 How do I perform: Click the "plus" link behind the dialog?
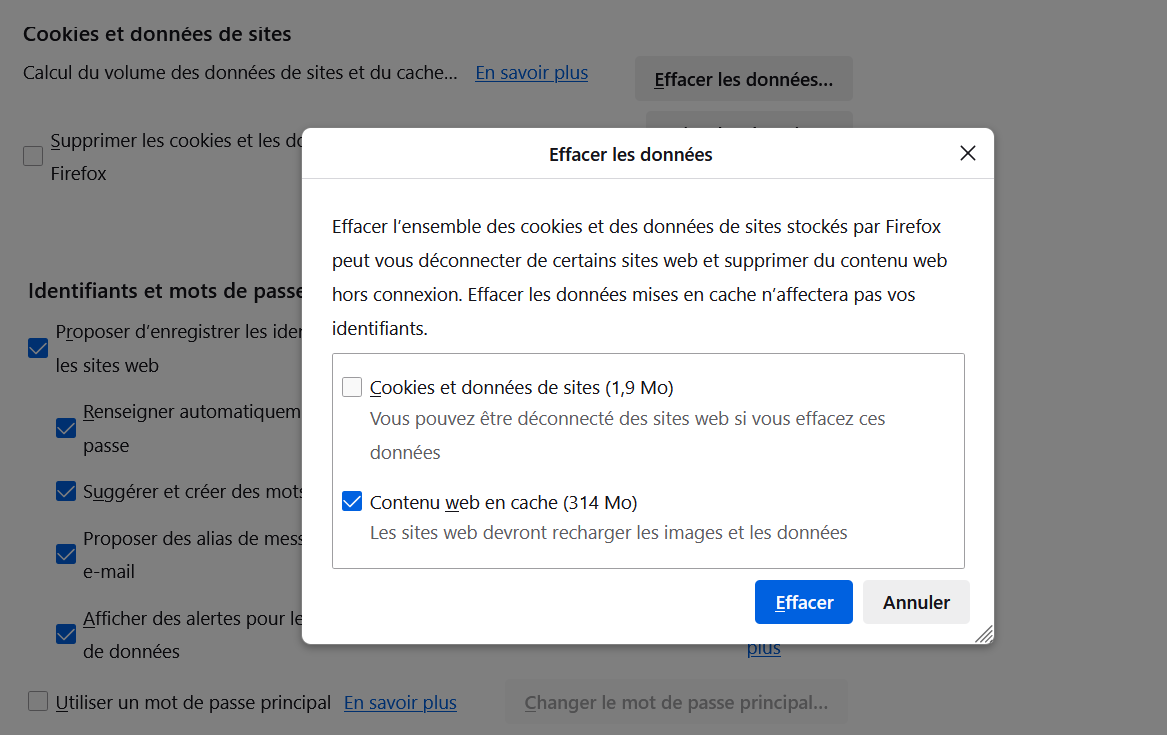click(x=763, y=647)
